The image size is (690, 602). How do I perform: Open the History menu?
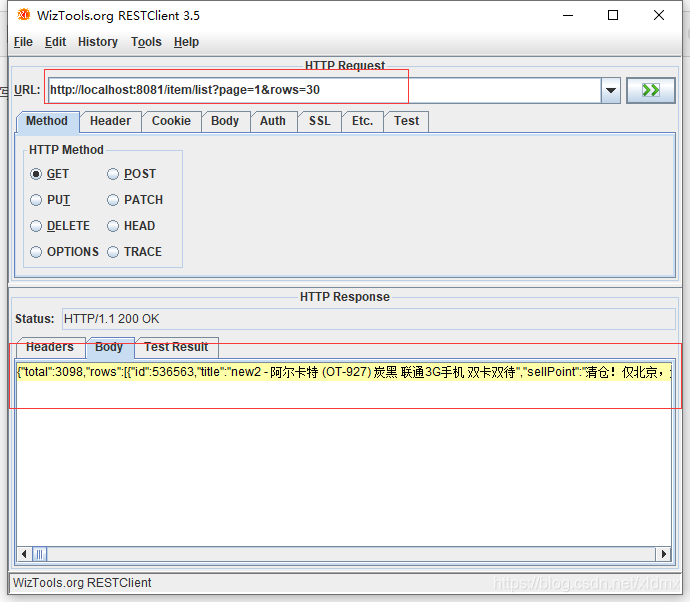point(98,42)
